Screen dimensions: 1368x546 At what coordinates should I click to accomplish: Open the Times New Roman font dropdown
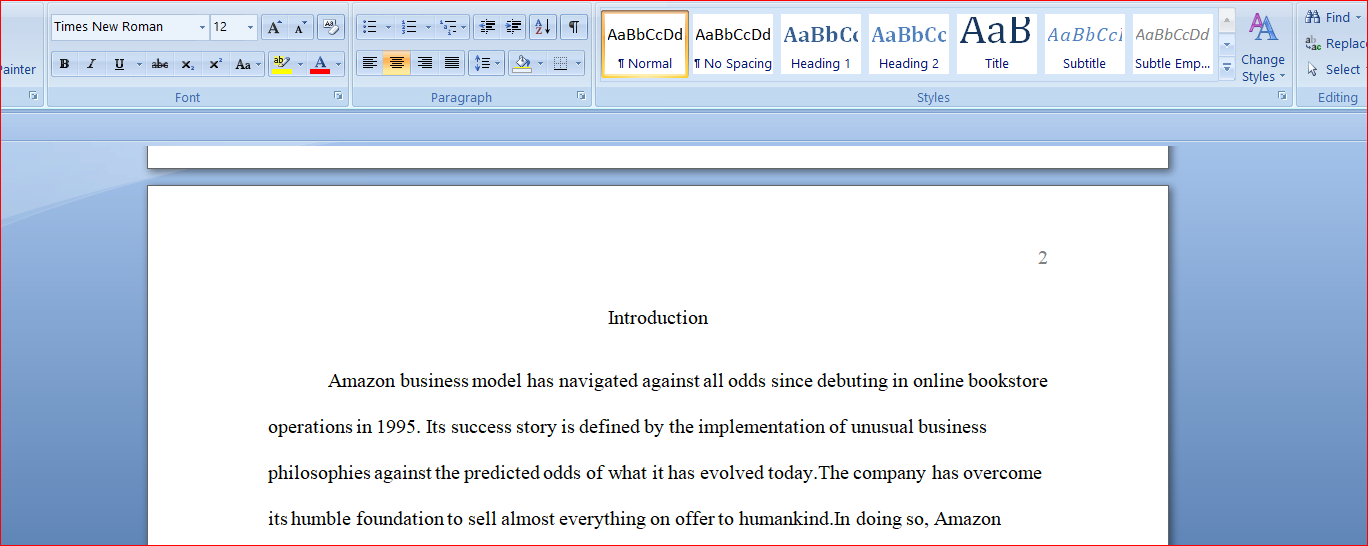pyautogui.click(x=202, y=27)
